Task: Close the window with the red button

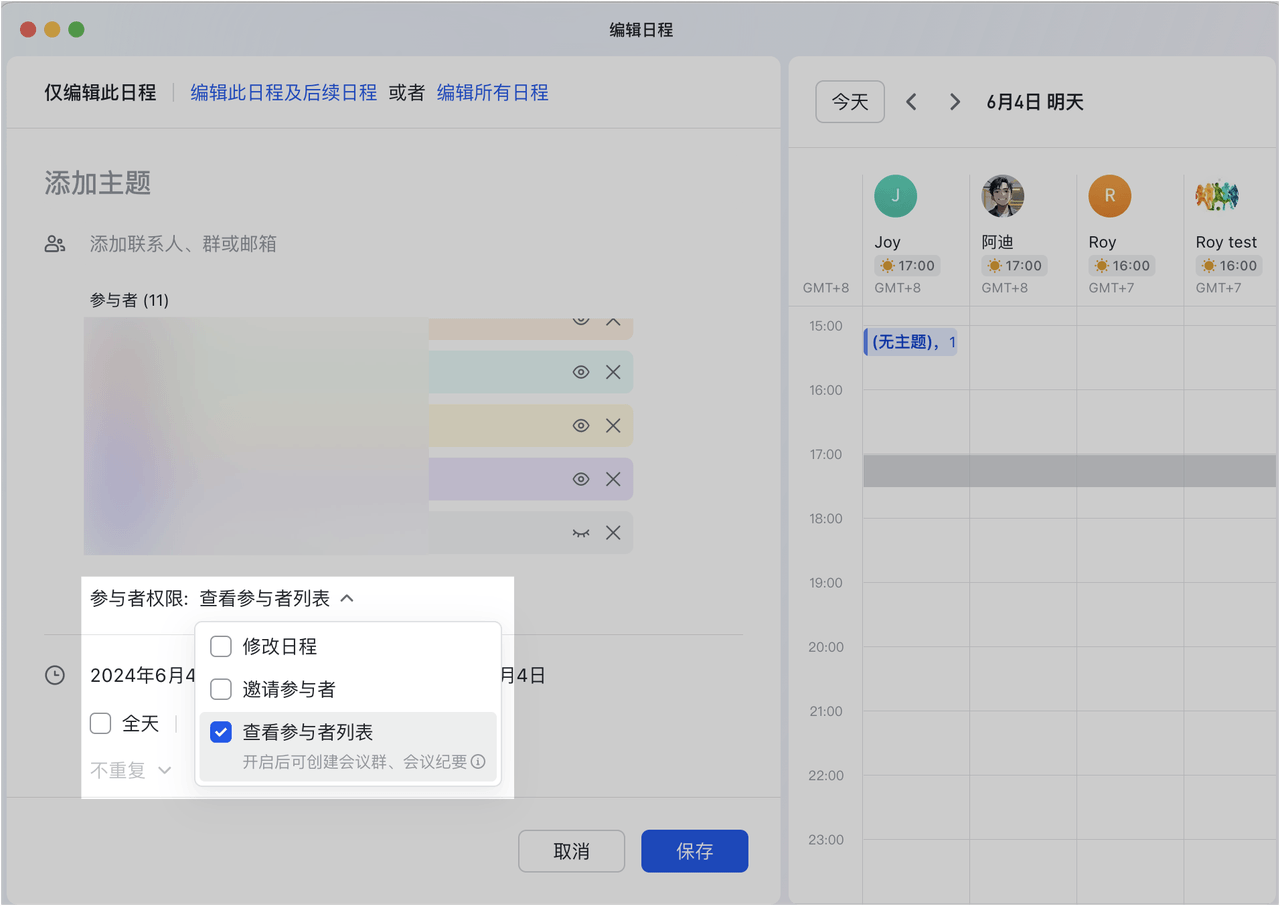Action: click(28, 30)
